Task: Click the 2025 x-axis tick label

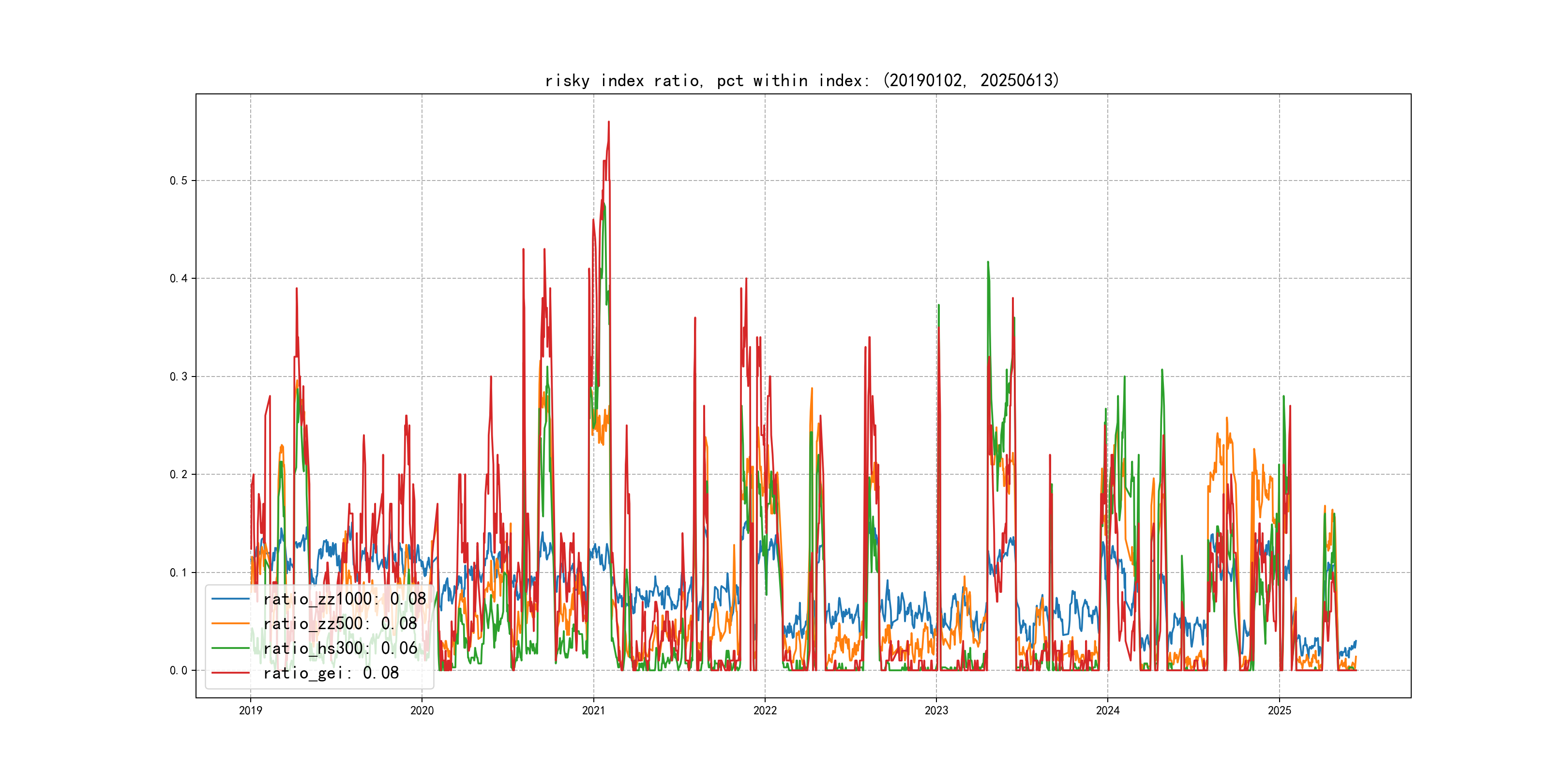Action: point(1280,710)
